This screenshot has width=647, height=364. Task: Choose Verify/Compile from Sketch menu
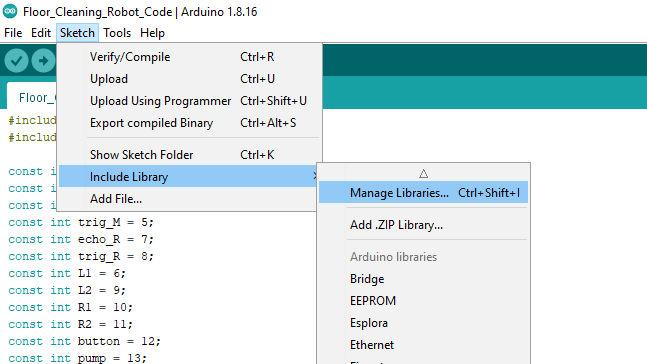point(189,57)
